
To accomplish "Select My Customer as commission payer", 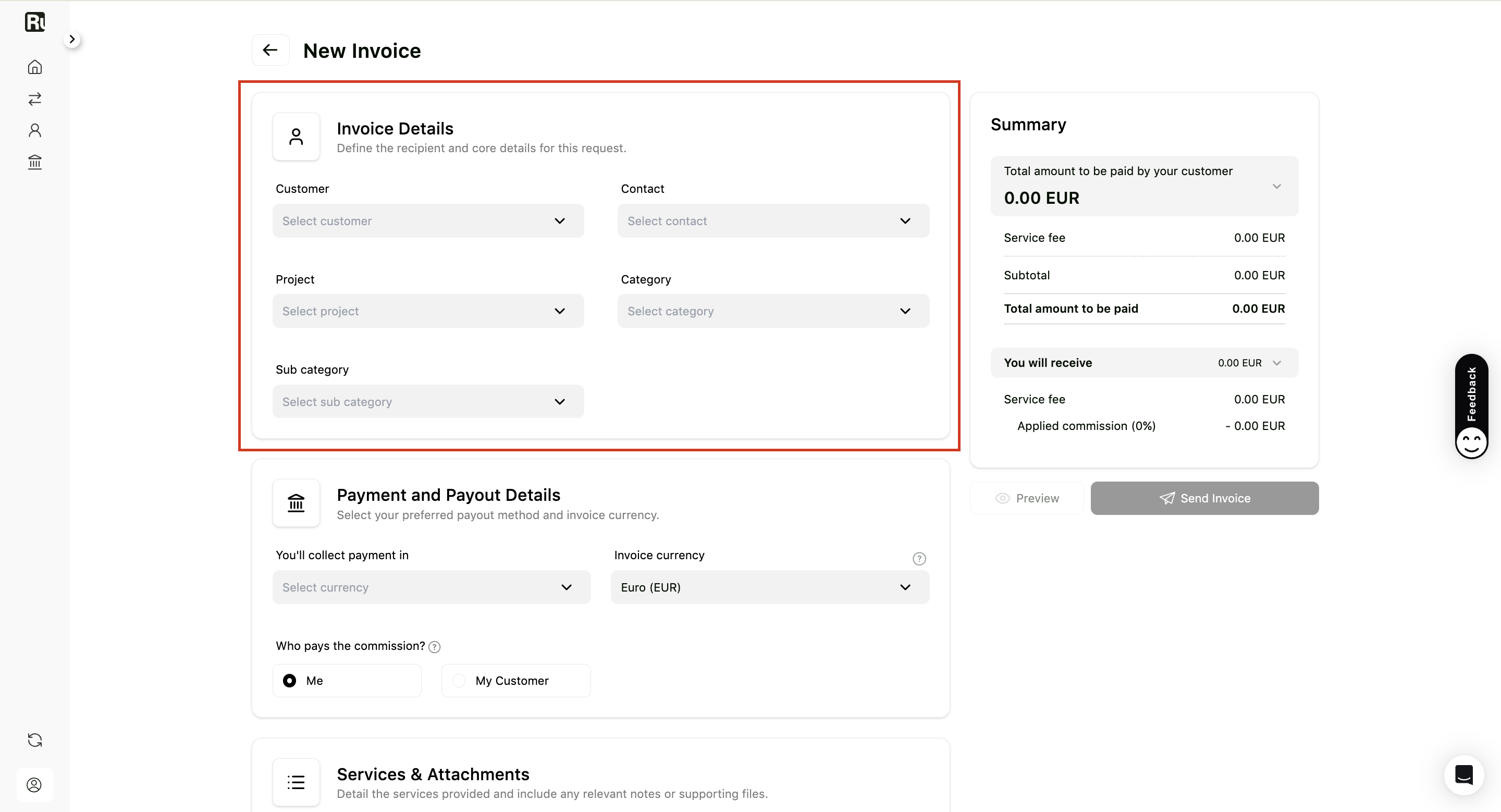I will click(x=515, y=680).
